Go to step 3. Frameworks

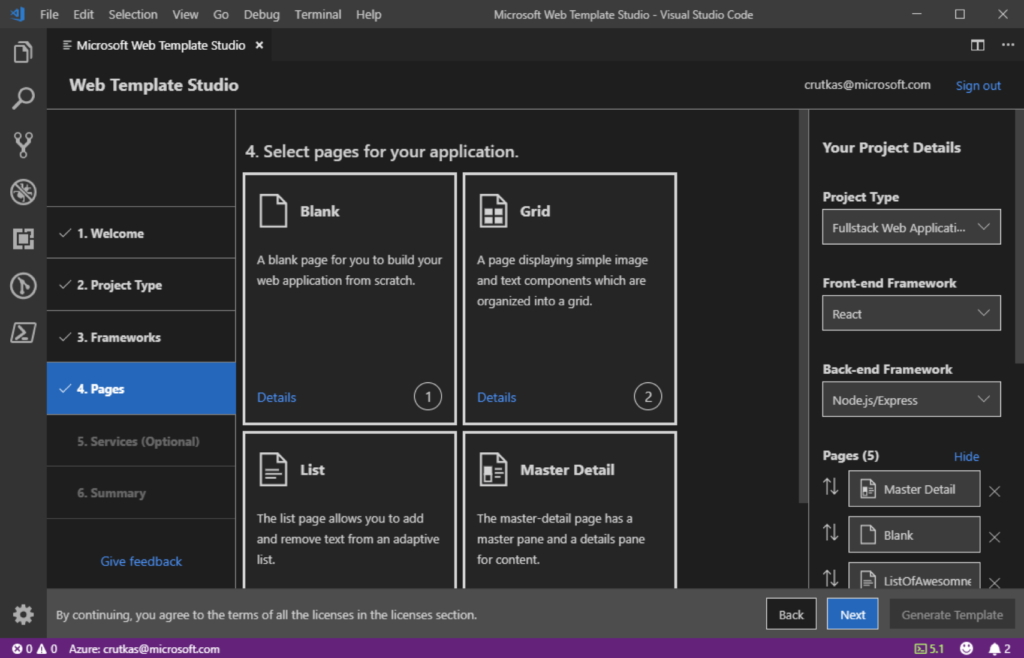[x=141, y=337]
